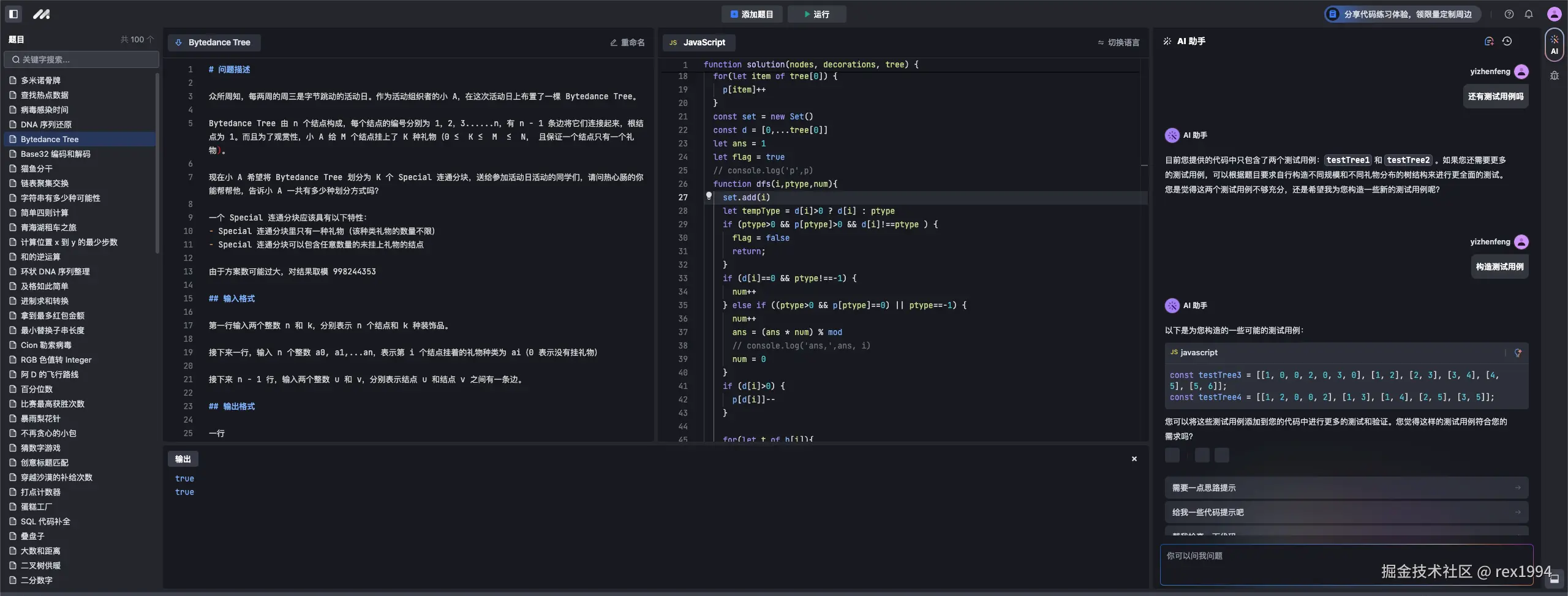Click the 关键字搜索 search input field
This screenshot has height=596, width=1568.
click(80, 59)
